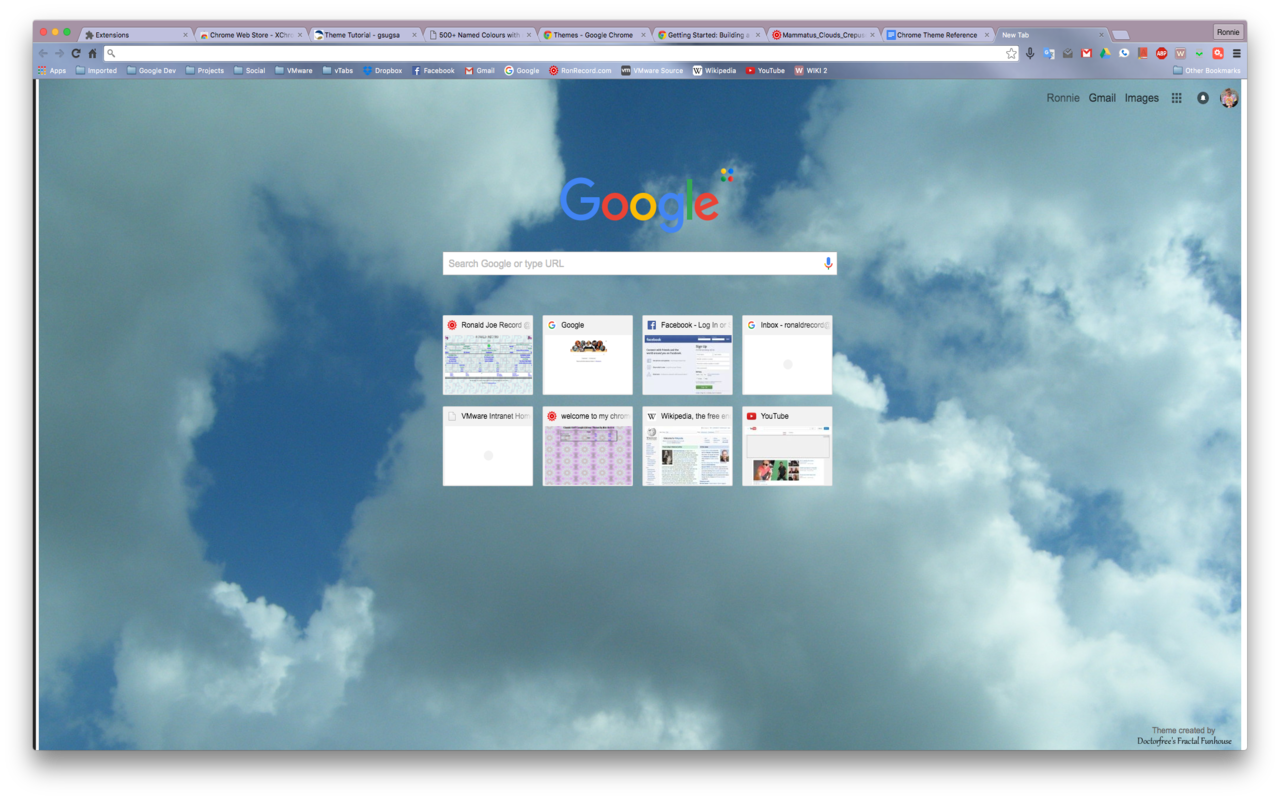The height and width of the screenshot is (800, 1280).
Task: Click the Gmail link at top right
Action: pos(1102,98)
